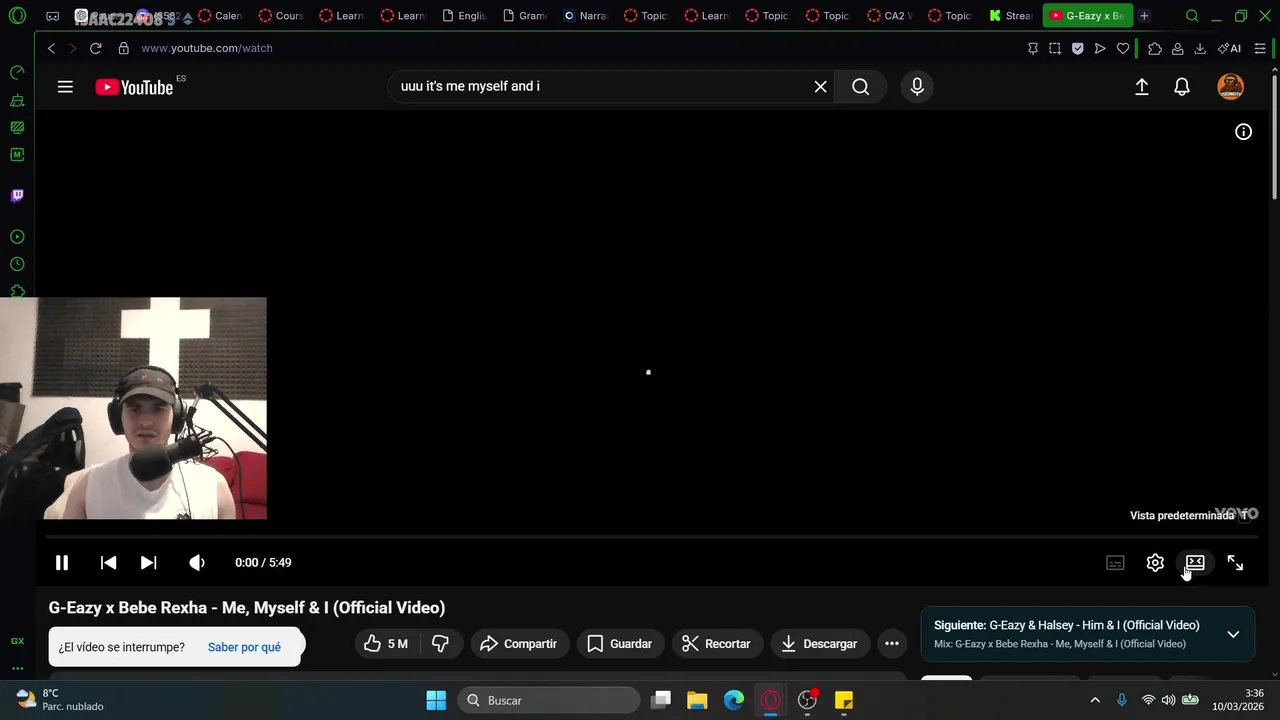Open the Windows Start menu
The image size is (1280, 720).
pos(436,700)
